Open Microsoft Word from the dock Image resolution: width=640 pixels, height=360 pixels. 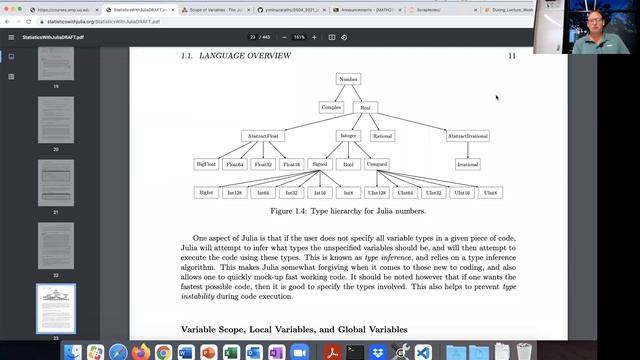[186, 352]
